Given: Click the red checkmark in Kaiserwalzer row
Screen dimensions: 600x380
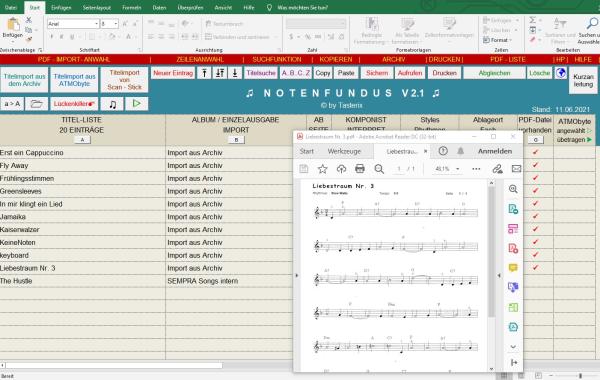Looking at the screenshot, I should click(535, 229).
